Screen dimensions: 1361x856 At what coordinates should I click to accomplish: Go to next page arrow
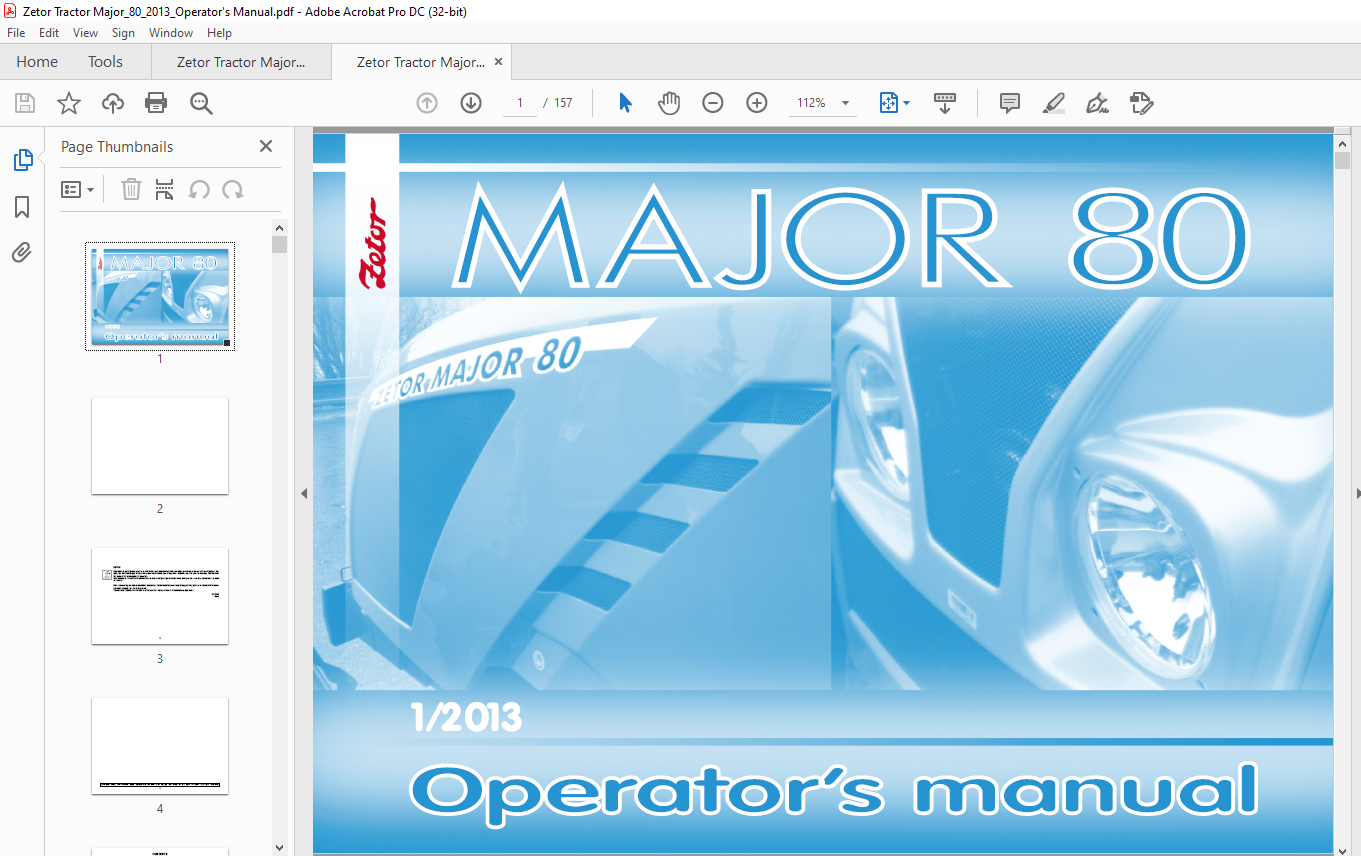[x=471, y=103]
